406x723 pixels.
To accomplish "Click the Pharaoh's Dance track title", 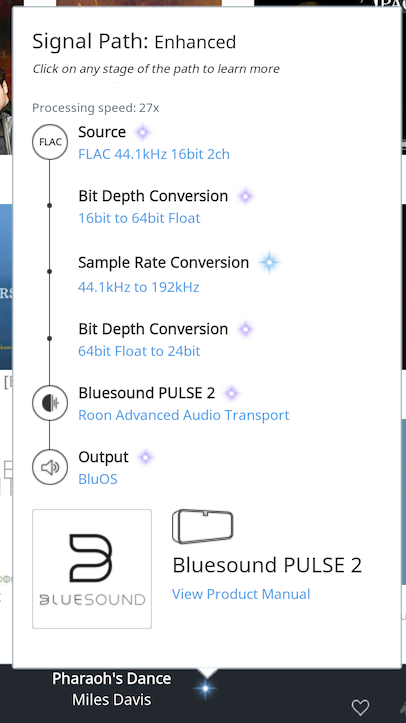I will click(112, 679).
